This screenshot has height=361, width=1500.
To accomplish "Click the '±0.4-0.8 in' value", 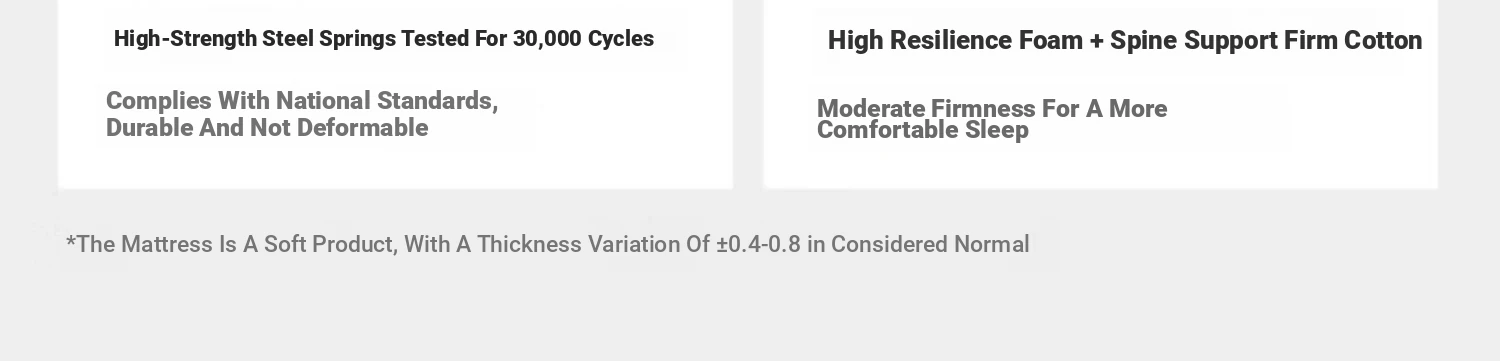I will [x=771, y=245].
